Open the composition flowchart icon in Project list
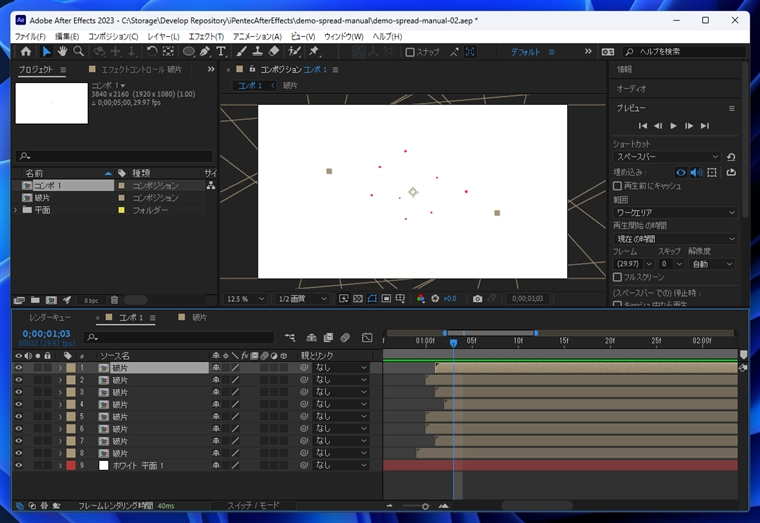Screen dimensions: 760x523 coord(211,185)
